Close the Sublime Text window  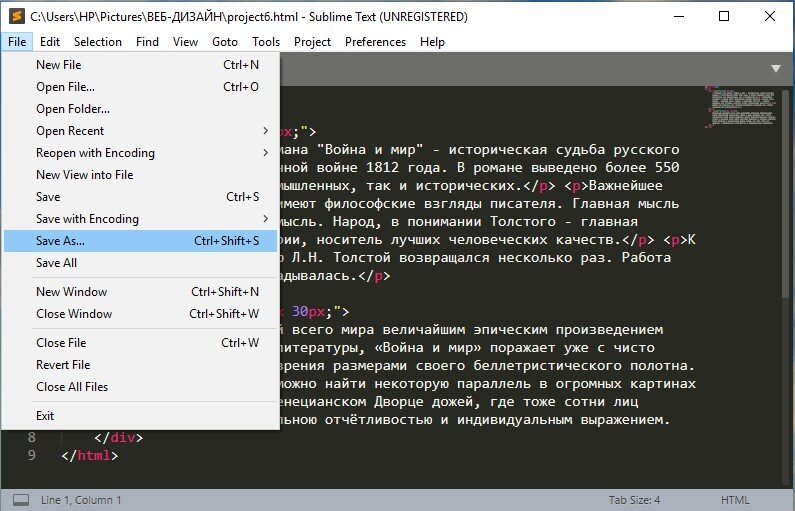(x=770, y=16)
